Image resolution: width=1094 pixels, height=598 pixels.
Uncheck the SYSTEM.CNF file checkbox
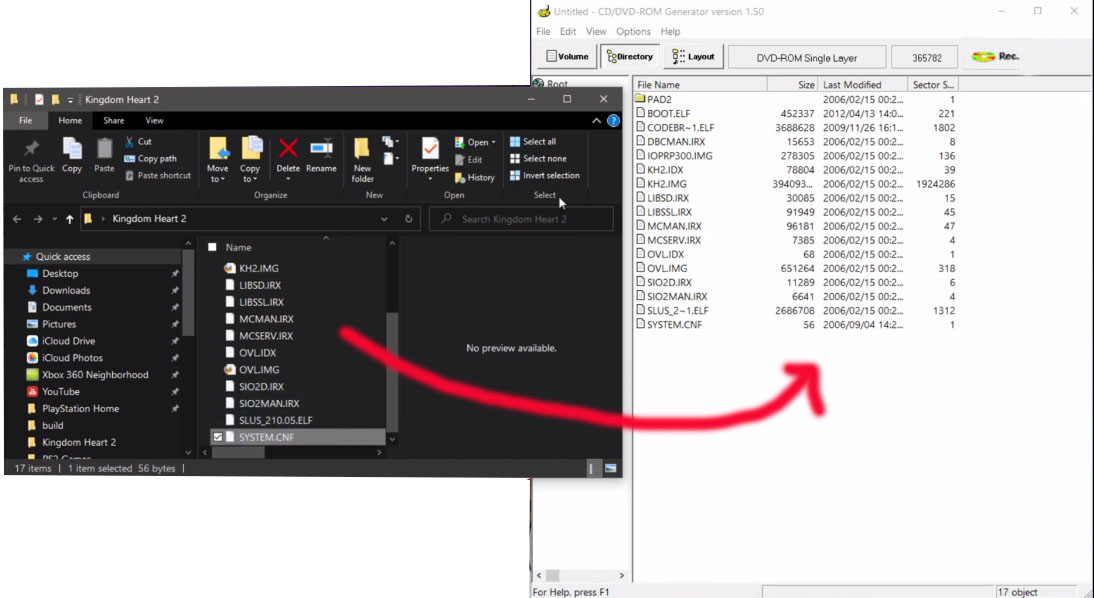[217, 437]
